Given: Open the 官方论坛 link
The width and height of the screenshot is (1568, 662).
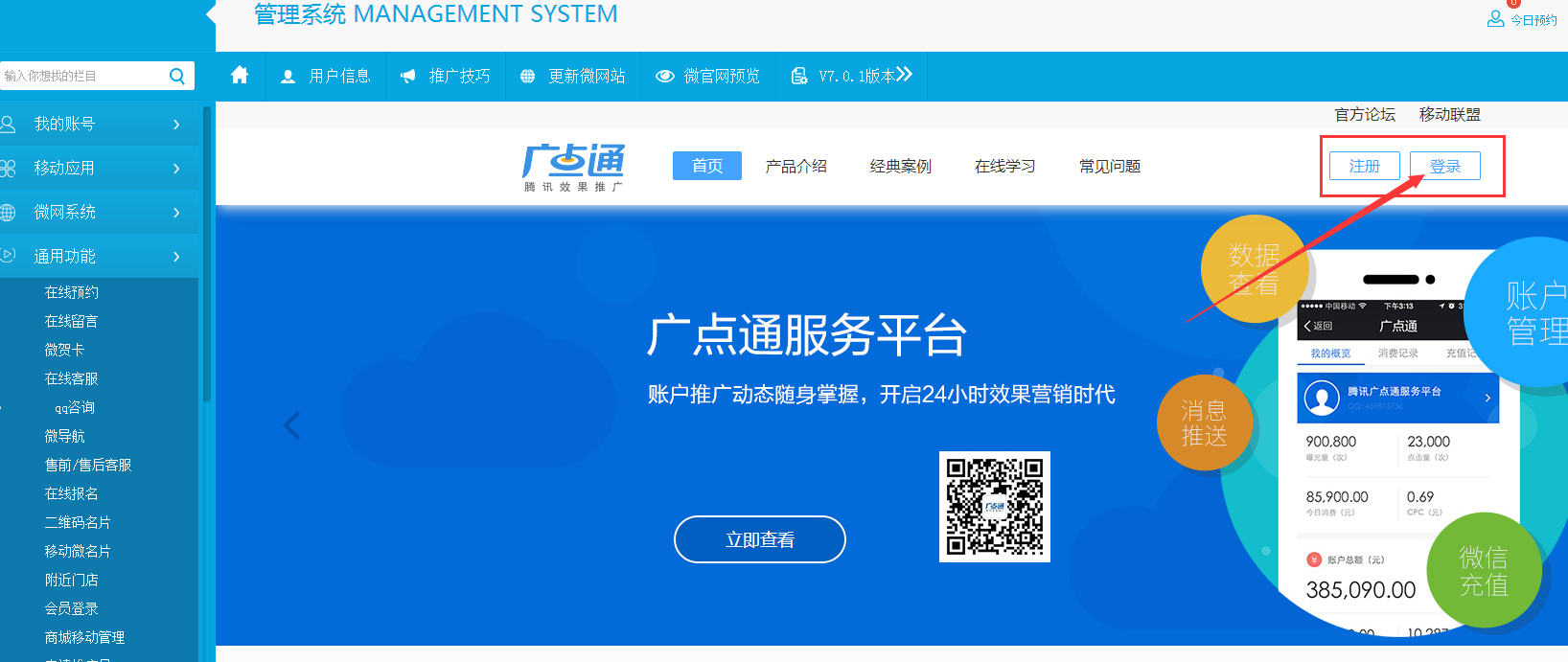Looking at the screenshot, I should pyautogui.click(x=1365, y=114).
